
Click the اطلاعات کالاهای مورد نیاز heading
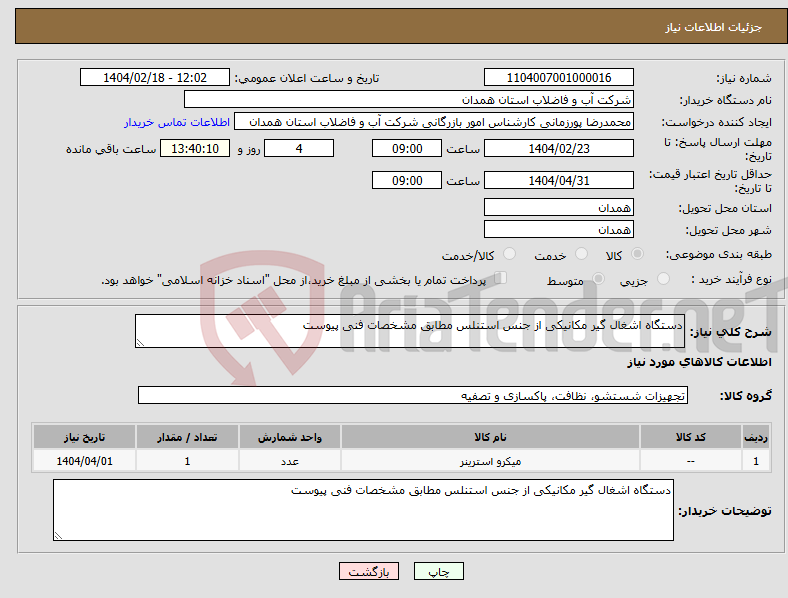(699, 362)
